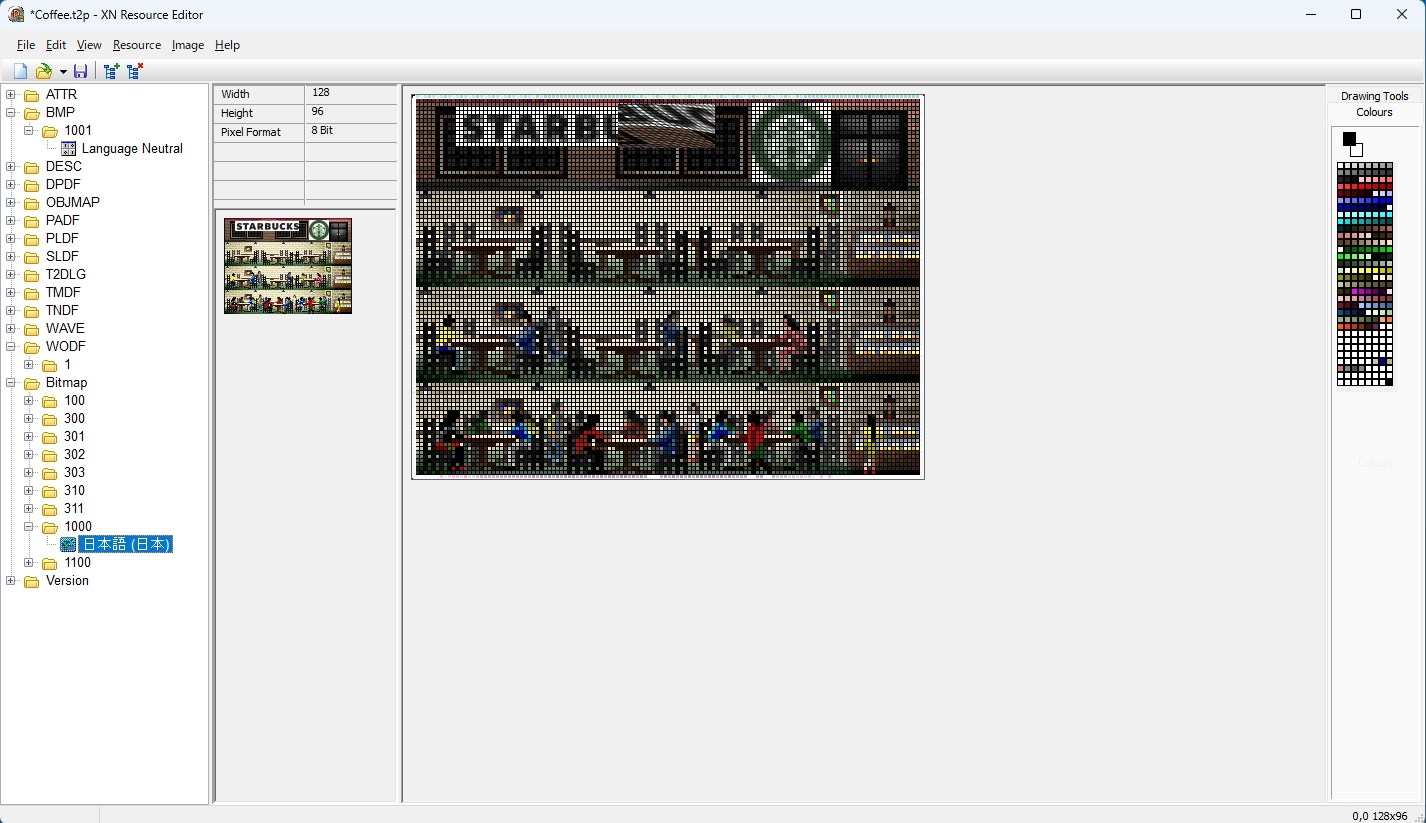
Task: Open the dropdown arrow beside Open icon
Action: [x=63, y=72]
